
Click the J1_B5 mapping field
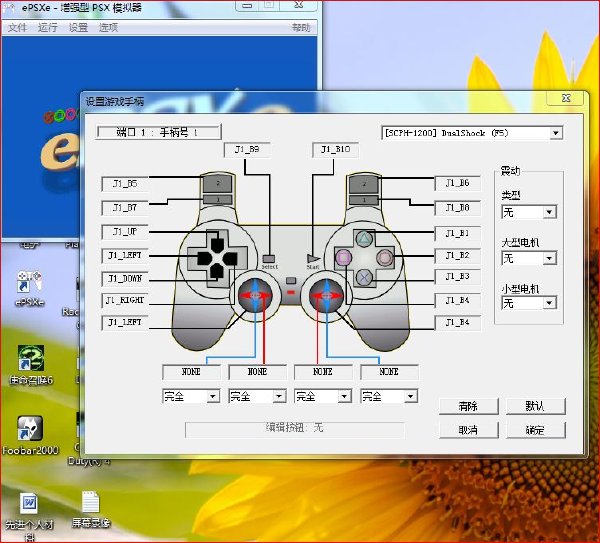click(x=125, y=184)
